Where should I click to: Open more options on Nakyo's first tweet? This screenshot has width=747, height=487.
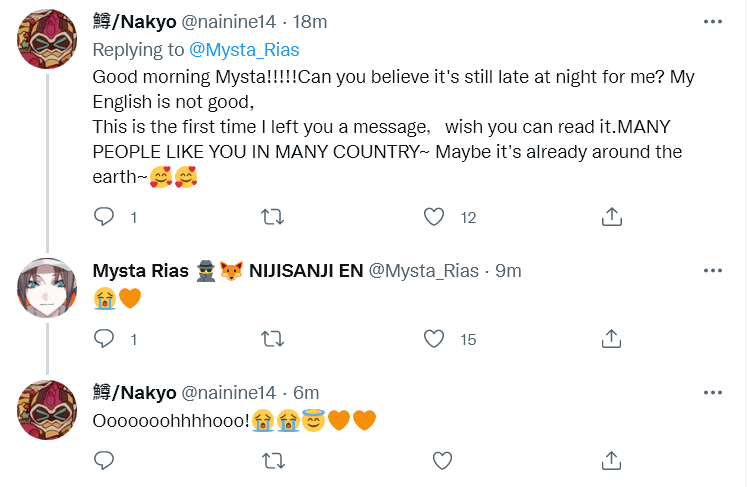coord(712,22)
